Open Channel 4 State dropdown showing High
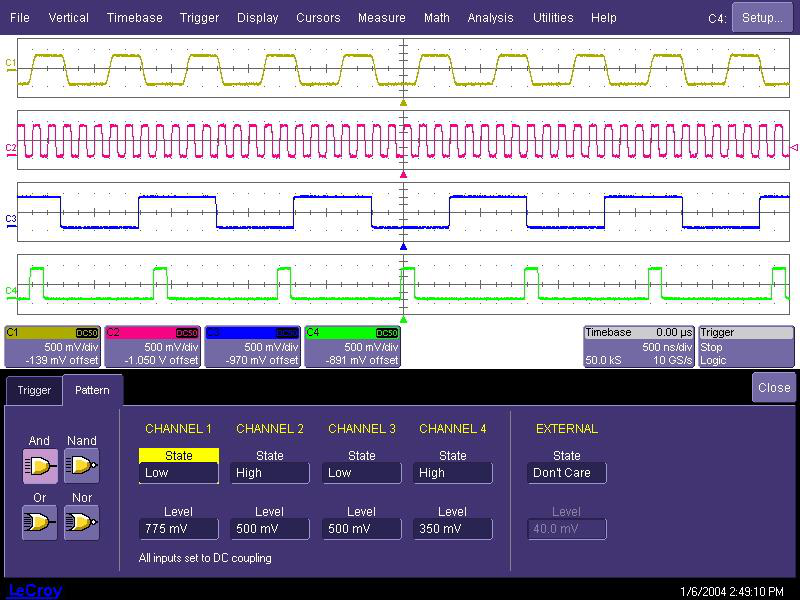Image resolution: width=800 pixels, height=600 pixels. coord(452,473)
